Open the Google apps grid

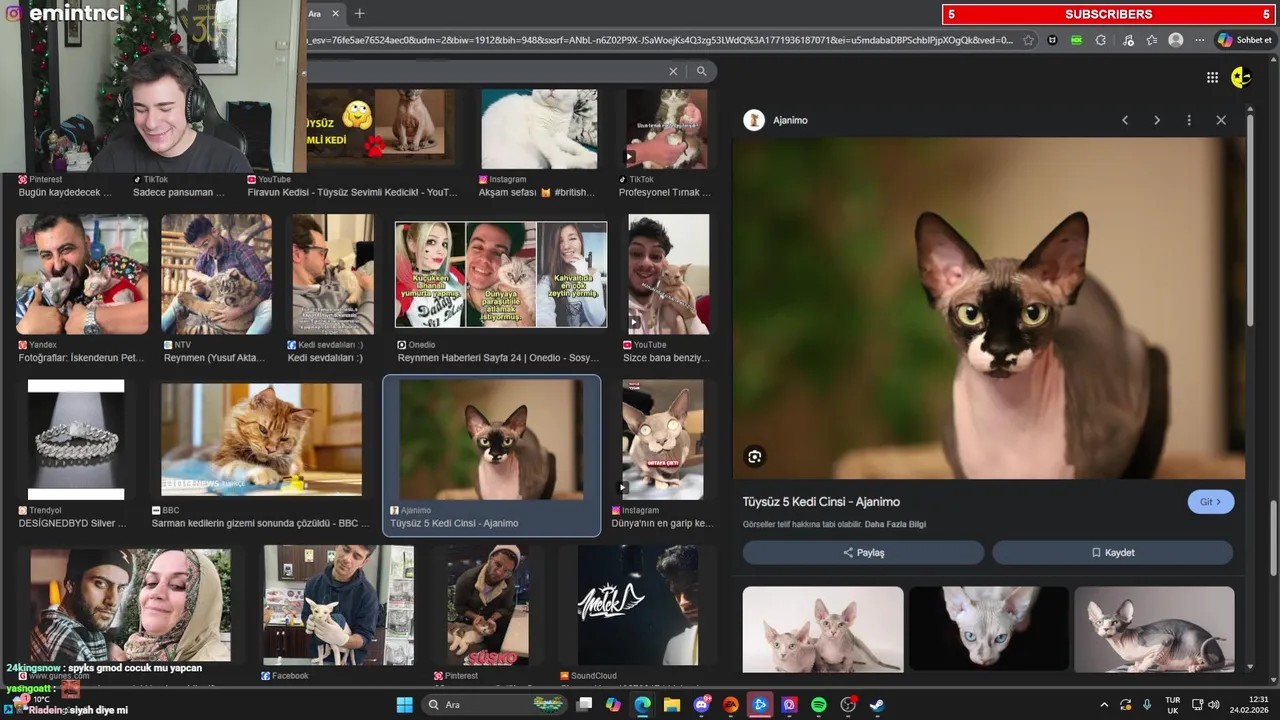click(1212, 78)
